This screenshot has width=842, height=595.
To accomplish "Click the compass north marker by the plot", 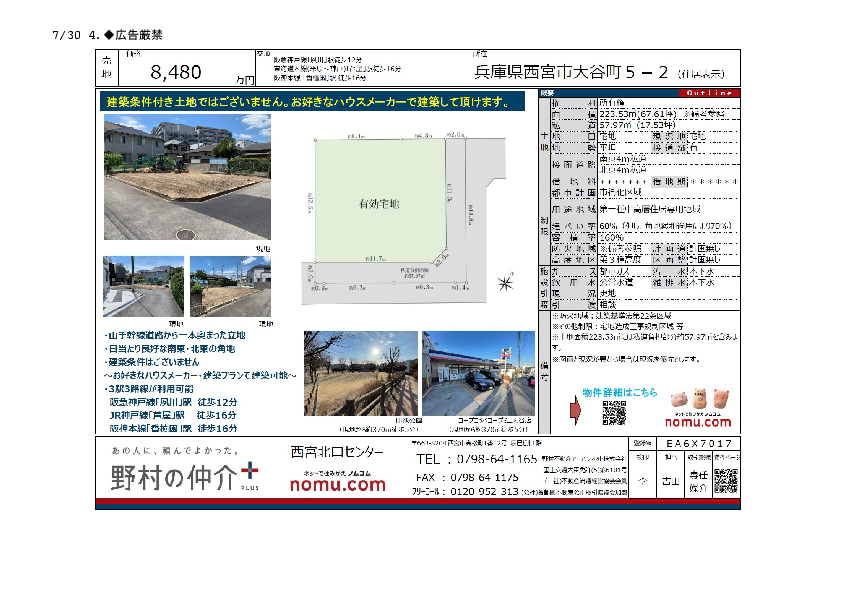I will coord(504,283).
